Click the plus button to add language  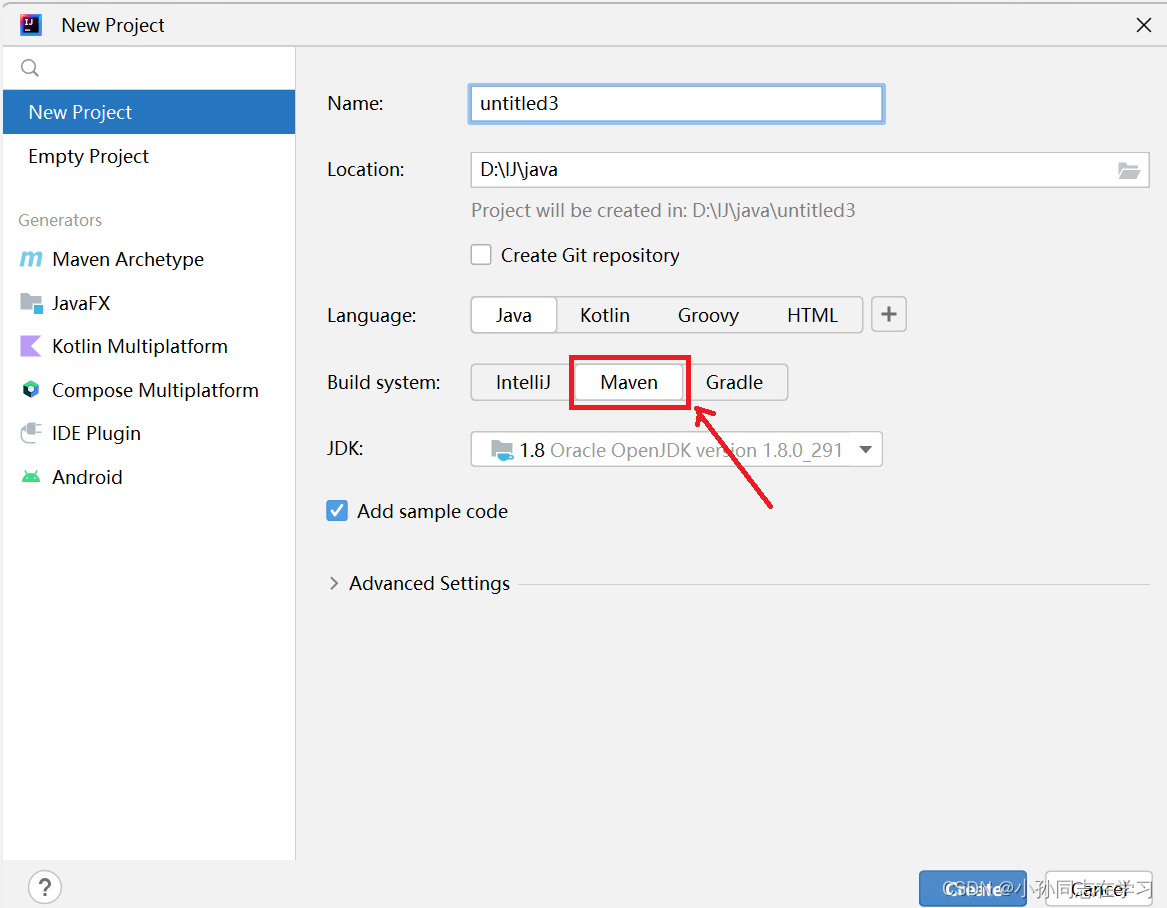[889, 314]
